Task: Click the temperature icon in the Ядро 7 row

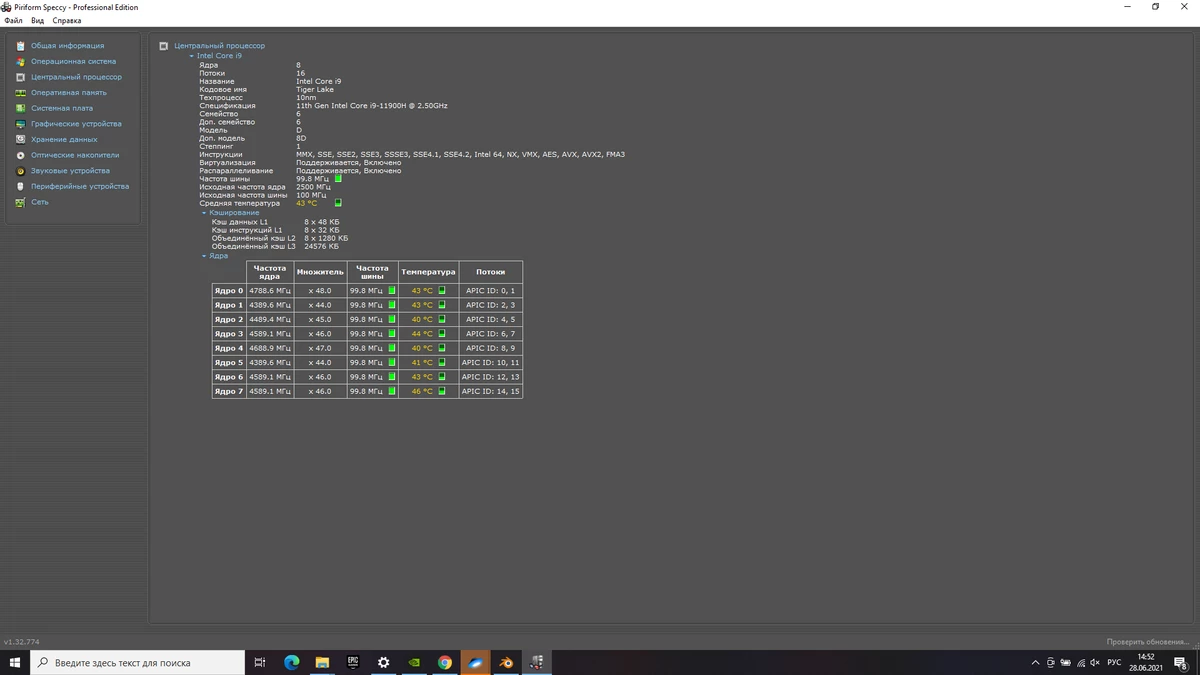Action: click(442, 392)
